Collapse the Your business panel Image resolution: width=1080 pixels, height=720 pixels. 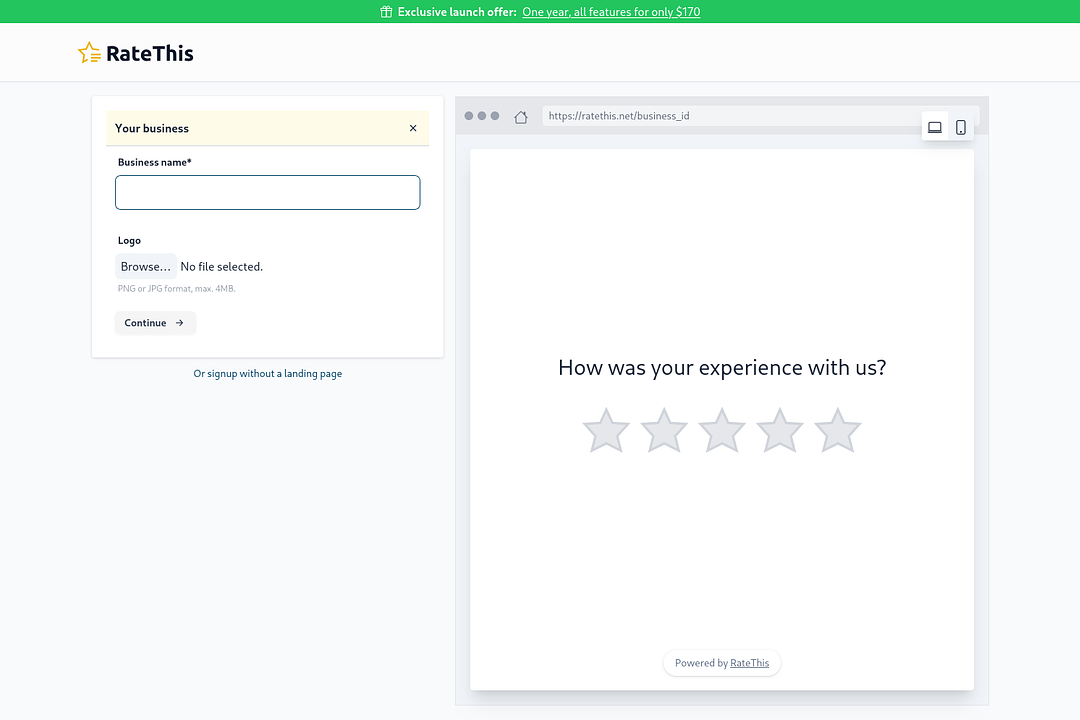click(413, 128)
